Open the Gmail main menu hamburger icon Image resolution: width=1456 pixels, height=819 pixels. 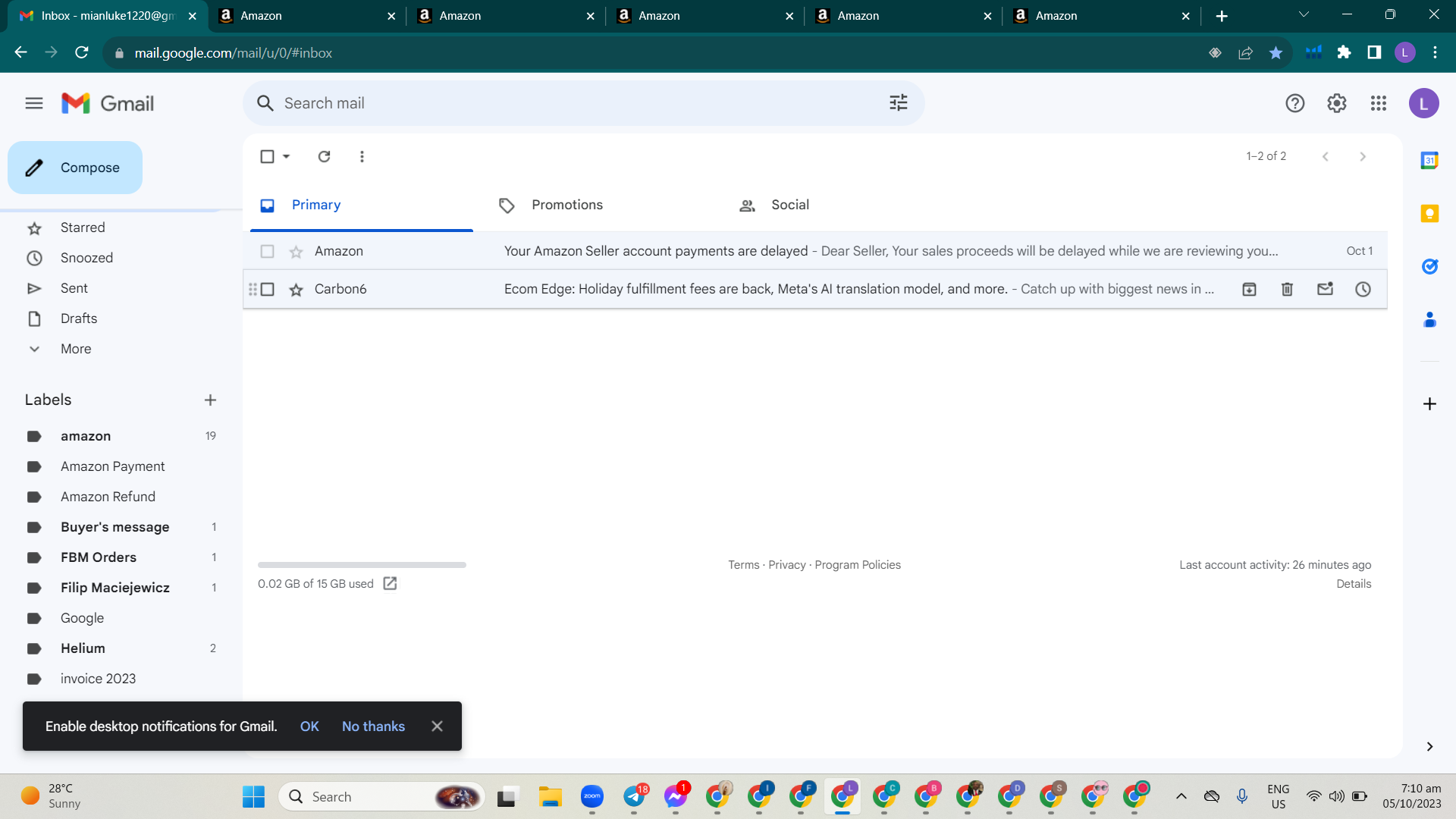point(34,103)
